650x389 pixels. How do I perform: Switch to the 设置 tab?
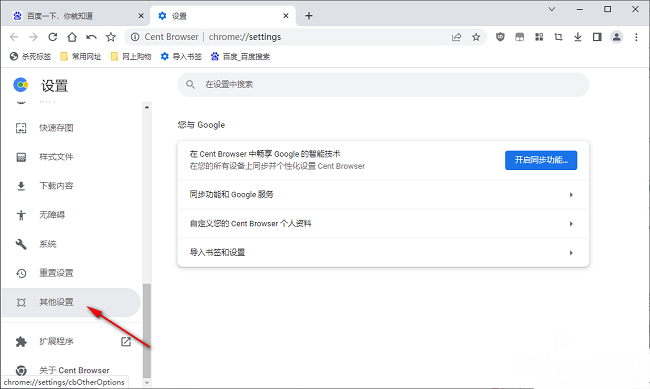pyautogui.click(x=222, y=16)
